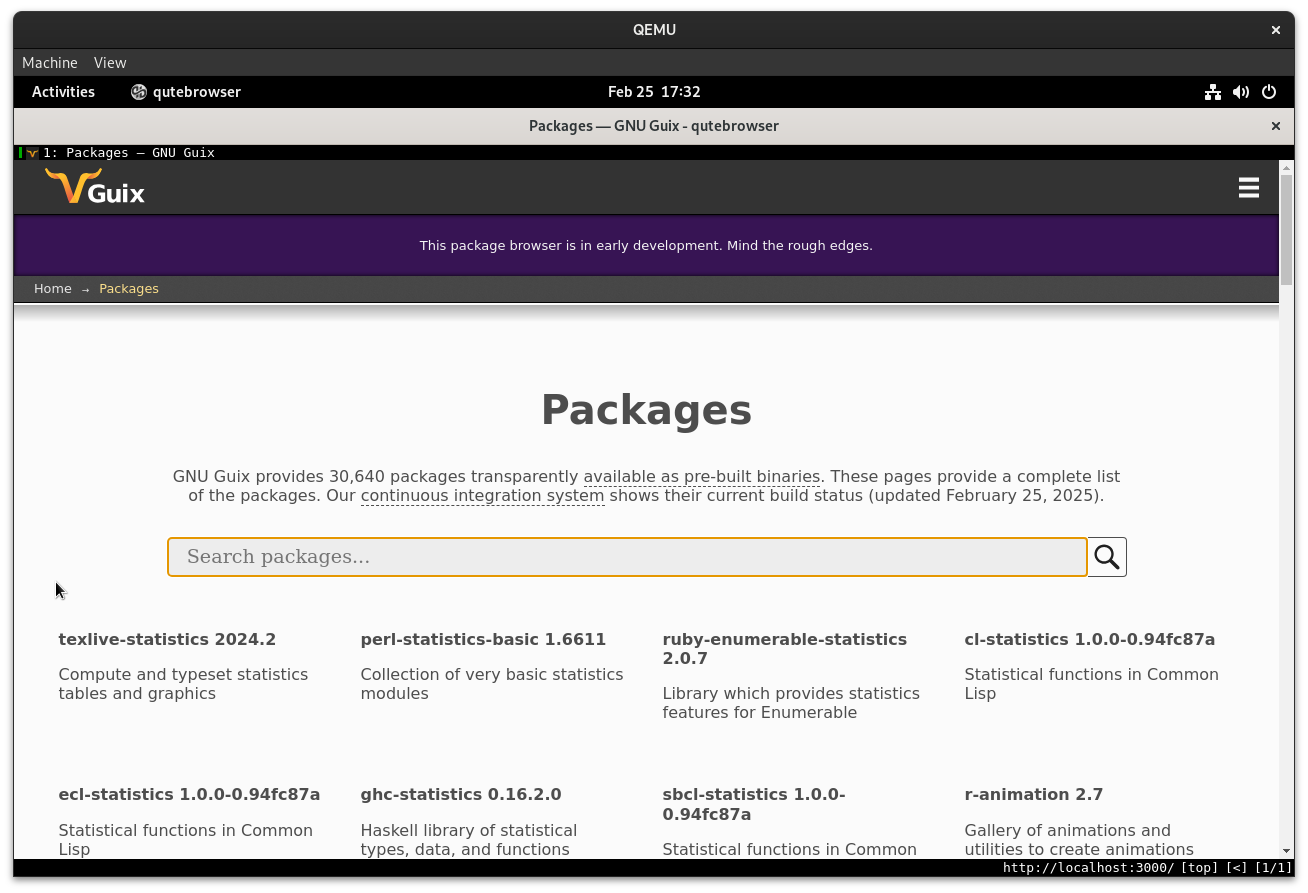
Task: Click "Haskell library of statistical types" description
Action: pyautogui.click(x=468, y=840)
